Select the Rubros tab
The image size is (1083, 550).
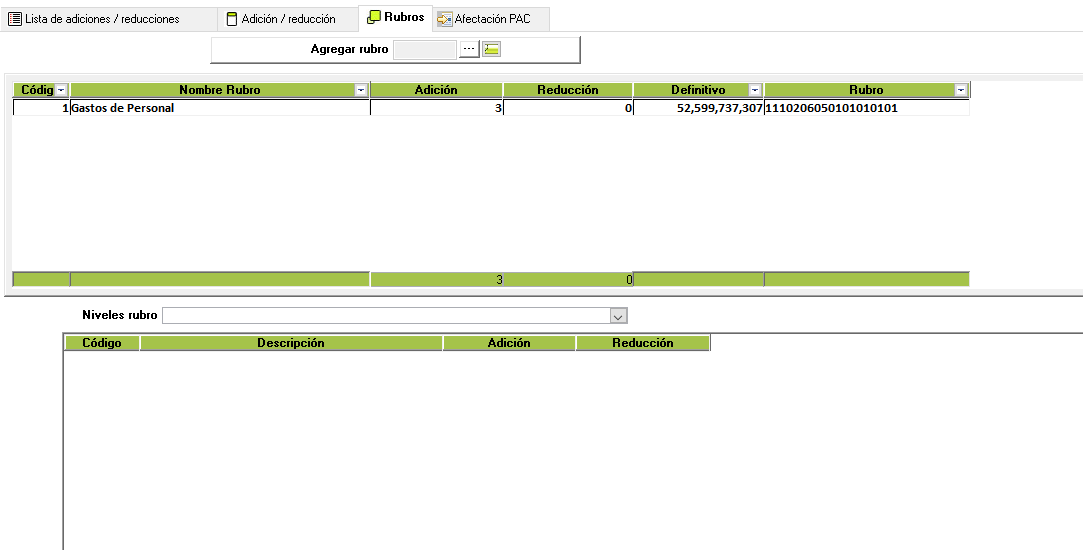pos(396,17)
